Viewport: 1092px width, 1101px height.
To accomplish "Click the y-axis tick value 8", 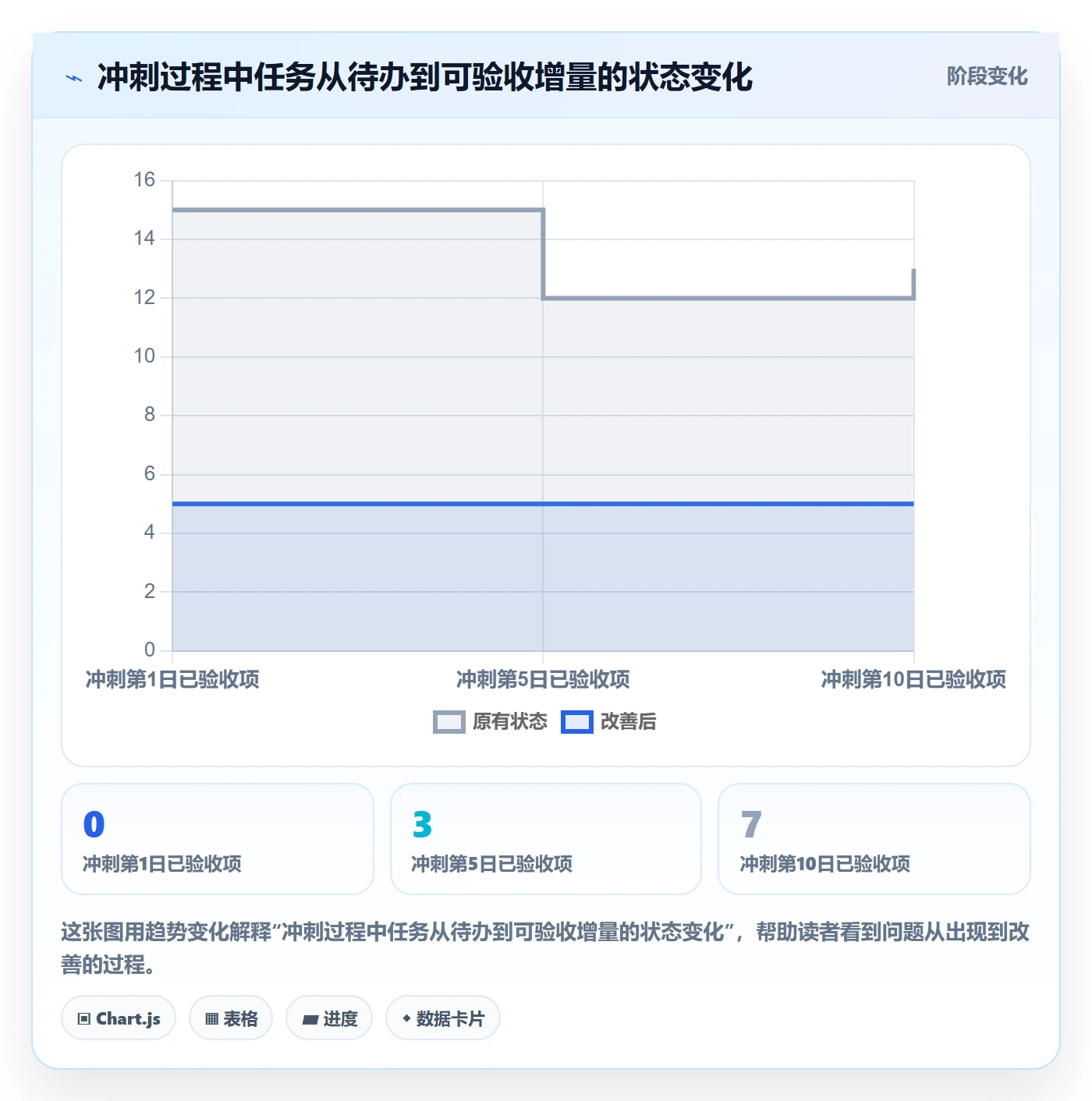I will pos(150,415).
